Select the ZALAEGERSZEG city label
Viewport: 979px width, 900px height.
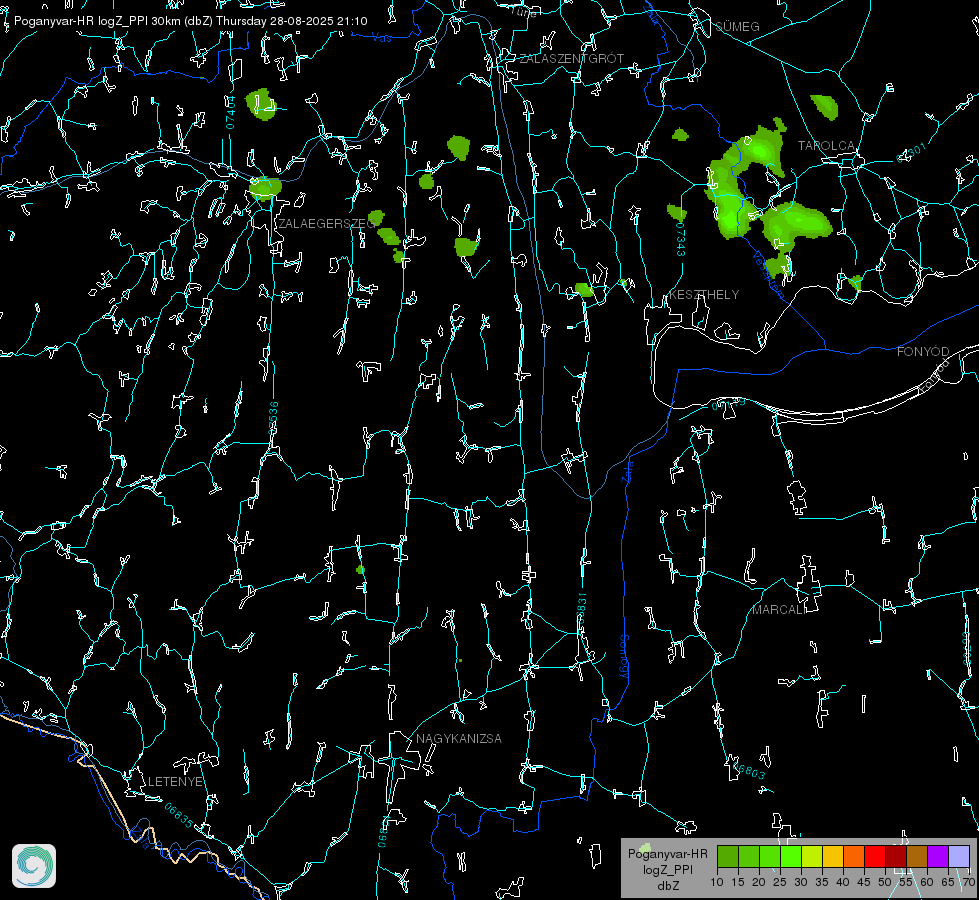[327, 223]
